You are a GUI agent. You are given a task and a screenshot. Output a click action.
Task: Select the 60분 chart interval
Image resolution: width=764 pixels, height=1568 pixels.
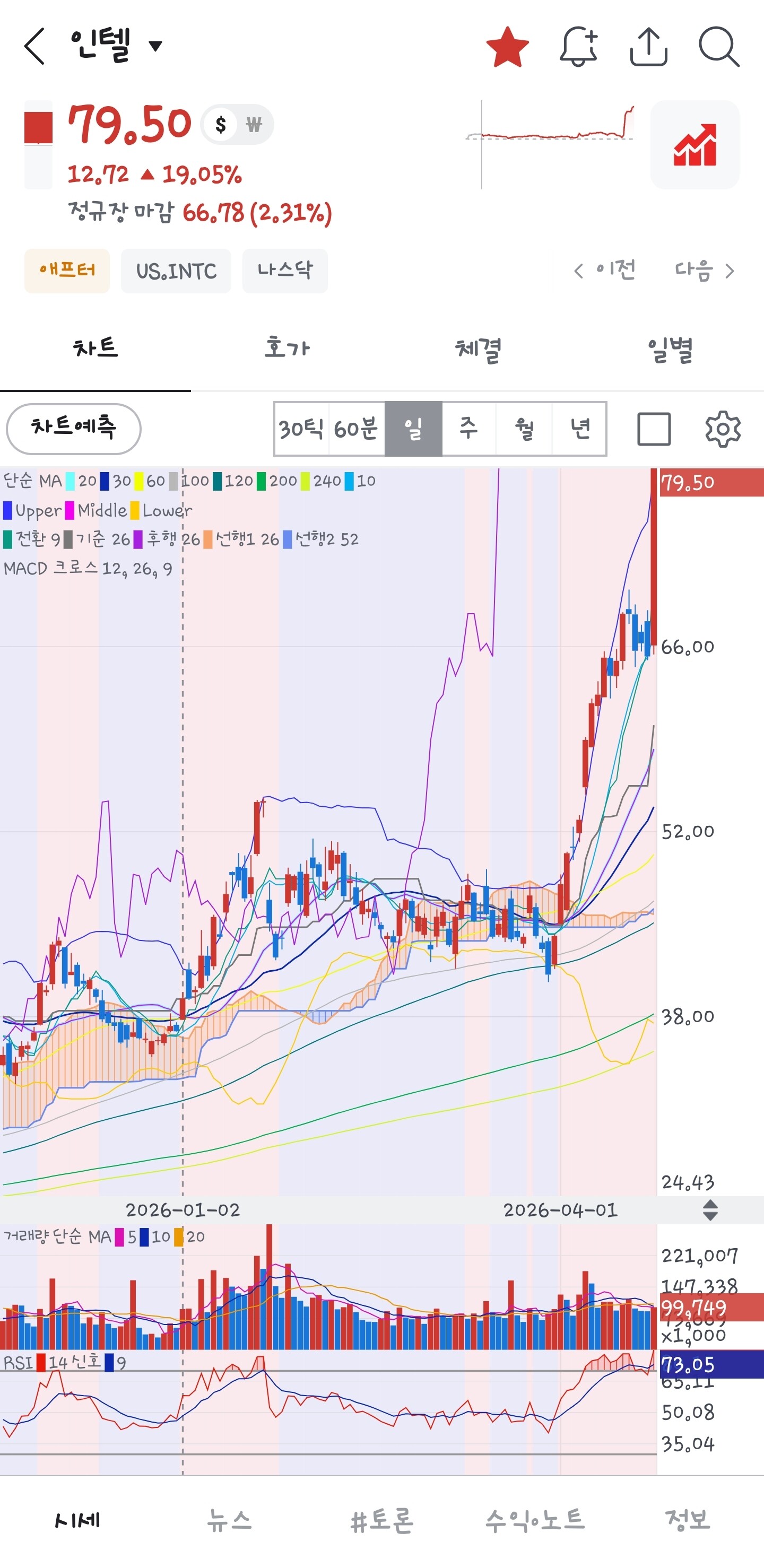356,429
